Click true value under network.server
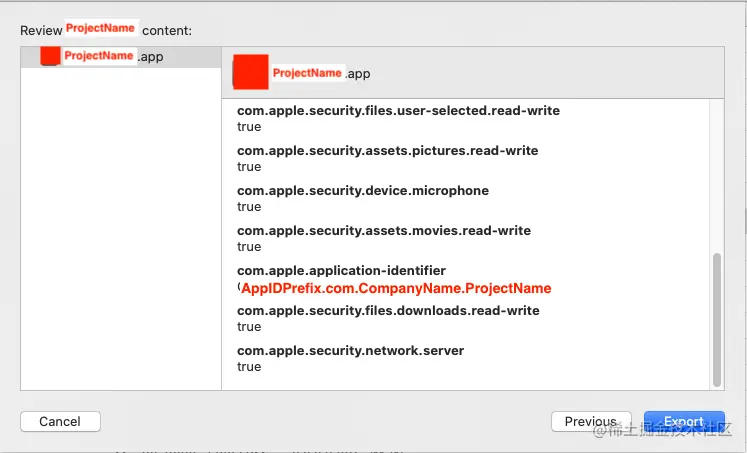The height and width of the screenshot is (453, 747). (249, 367)
